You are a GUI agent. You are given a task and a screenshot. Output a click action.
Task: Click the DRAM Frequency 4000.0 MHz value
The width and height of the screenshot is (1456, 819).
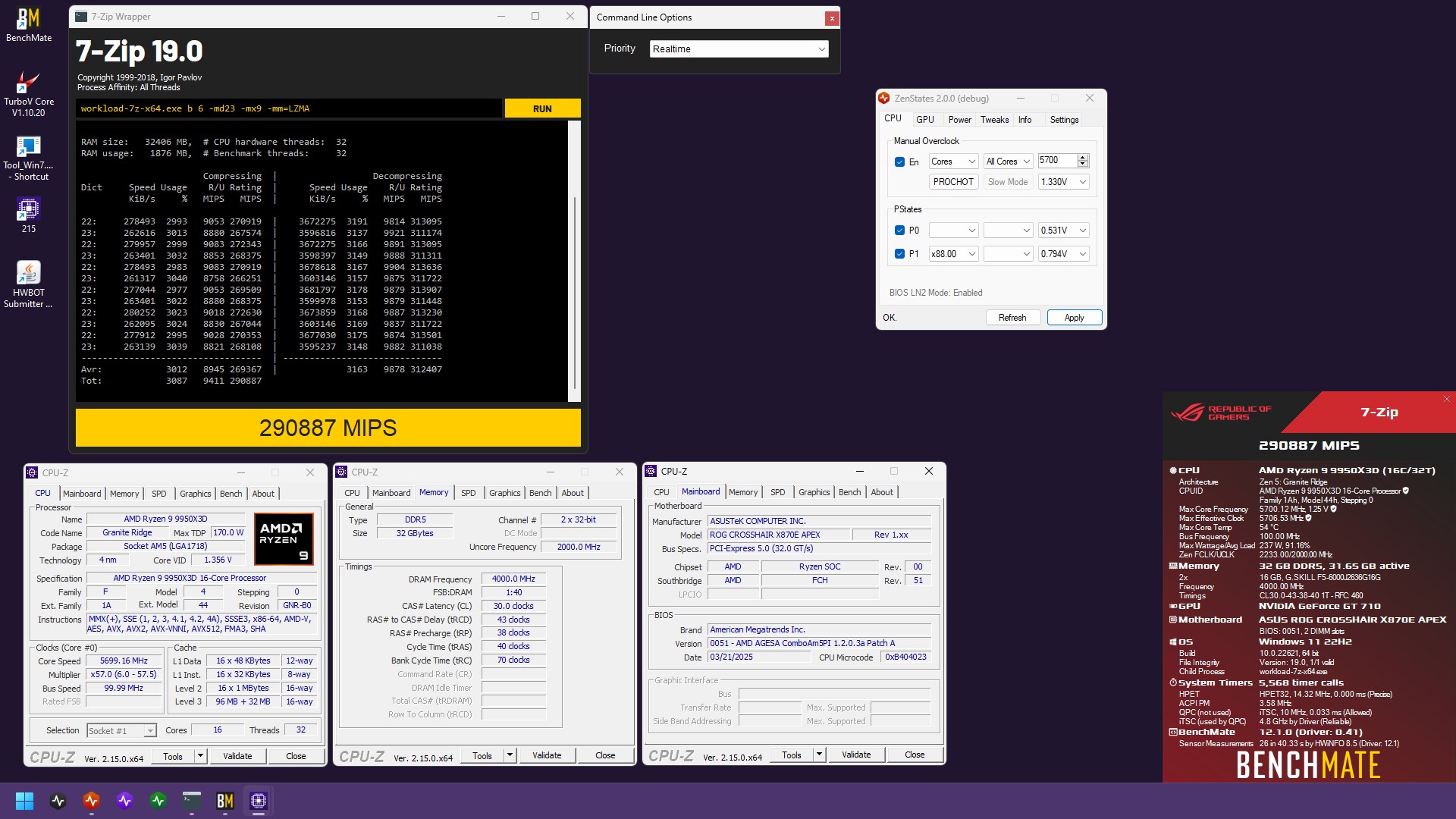(513, 579)
